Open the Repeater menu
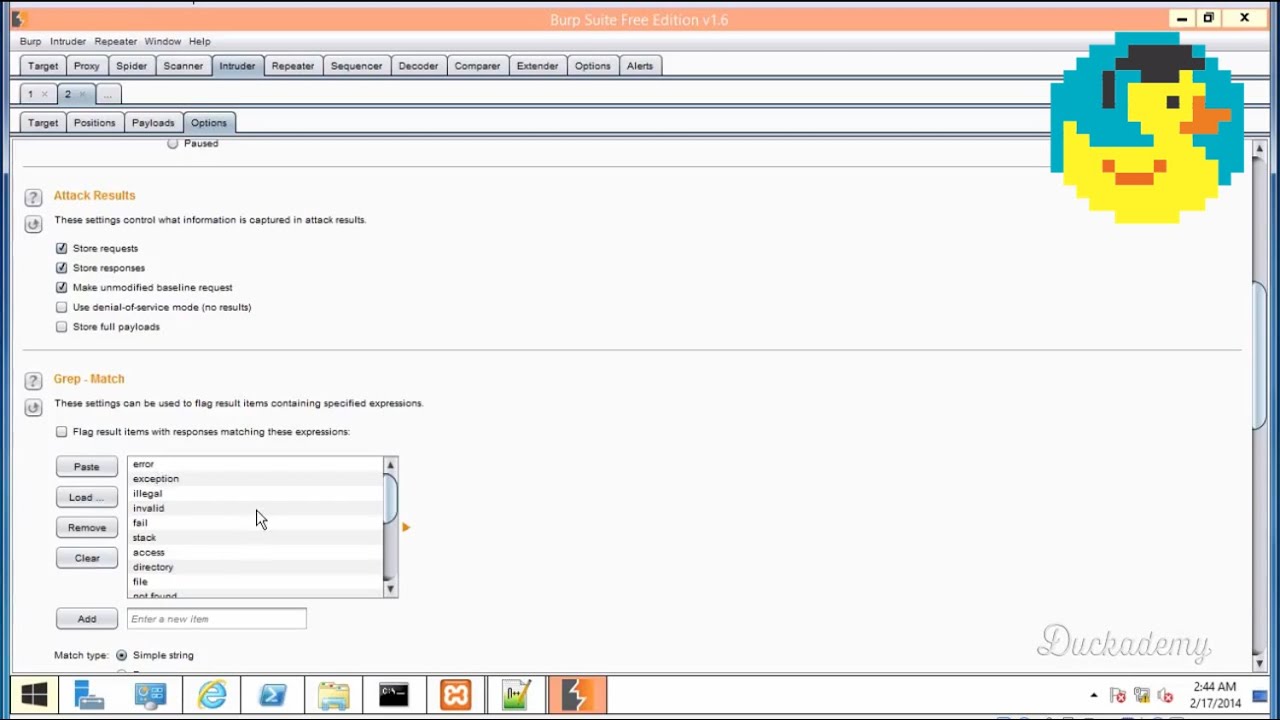Viewport: 1280px width, 720px height. click(x=115, y=41)
